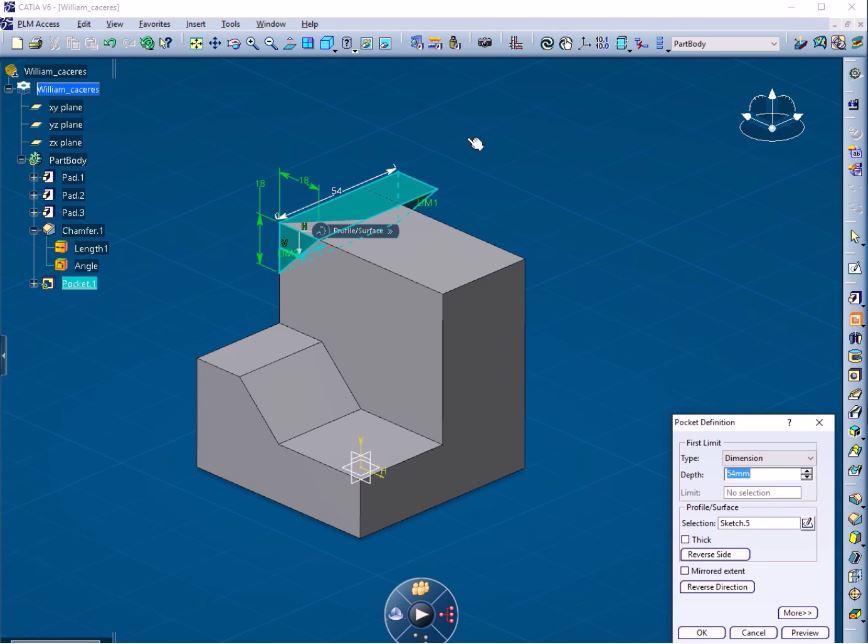Click the compass in the viewport corner

771,114
